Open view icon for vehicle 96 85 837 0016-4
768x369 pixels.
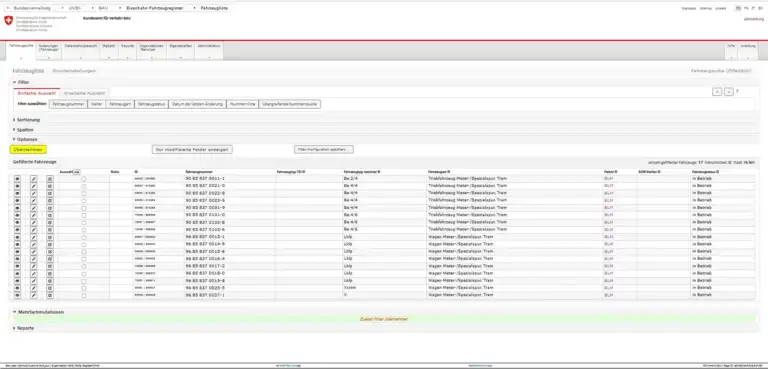point(17,259)
